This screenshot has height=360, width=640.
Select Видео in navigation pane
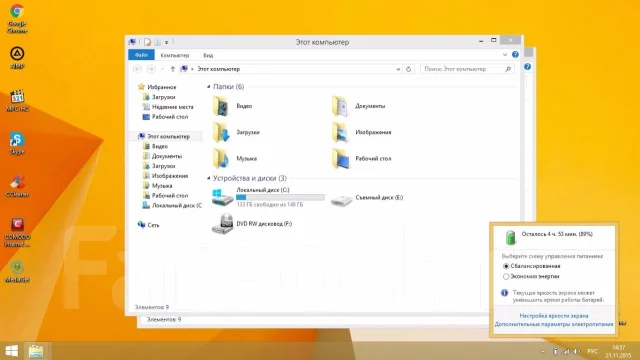coord(155,146)
